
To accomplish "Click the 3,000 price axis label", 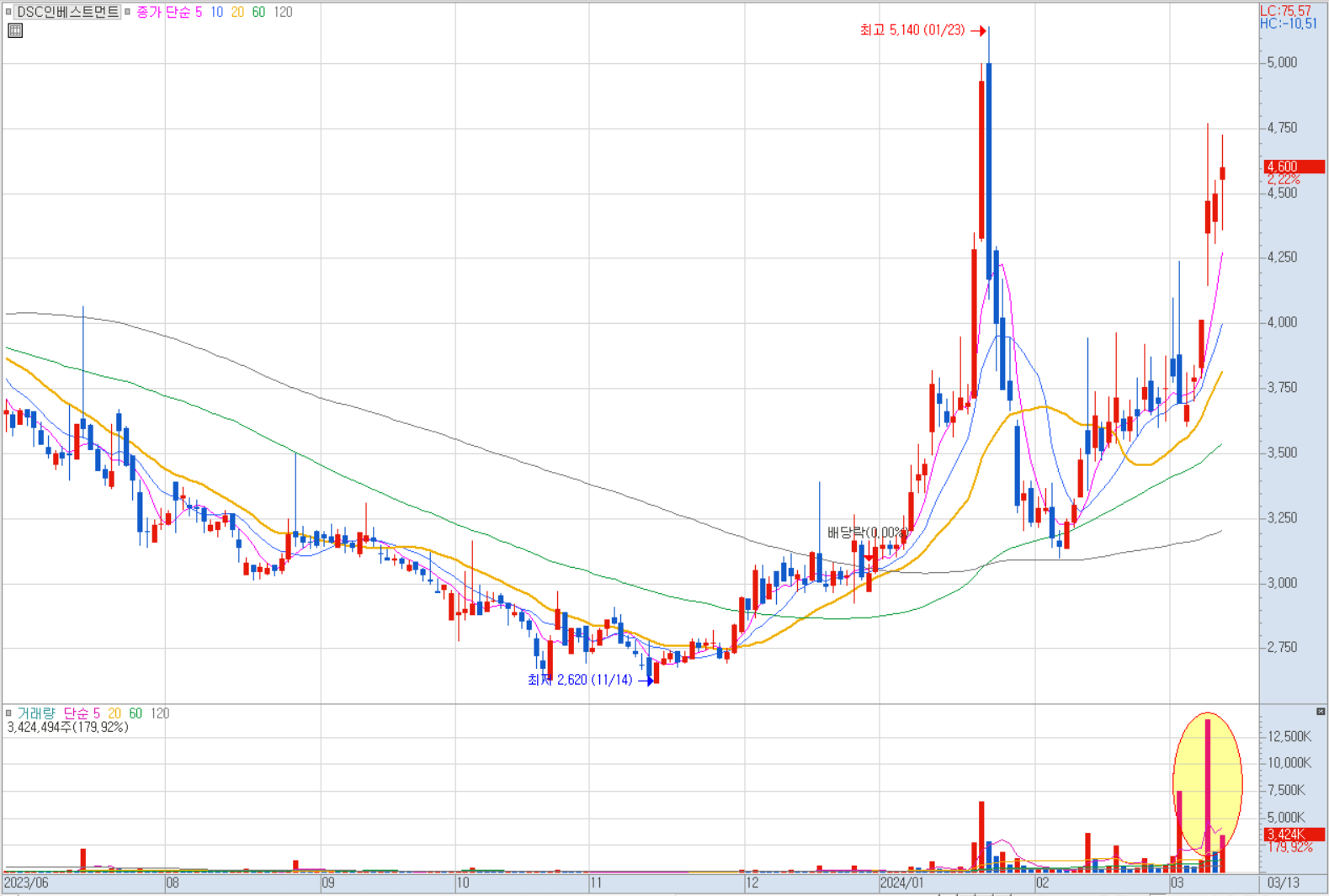I will tap(1282, 583).
